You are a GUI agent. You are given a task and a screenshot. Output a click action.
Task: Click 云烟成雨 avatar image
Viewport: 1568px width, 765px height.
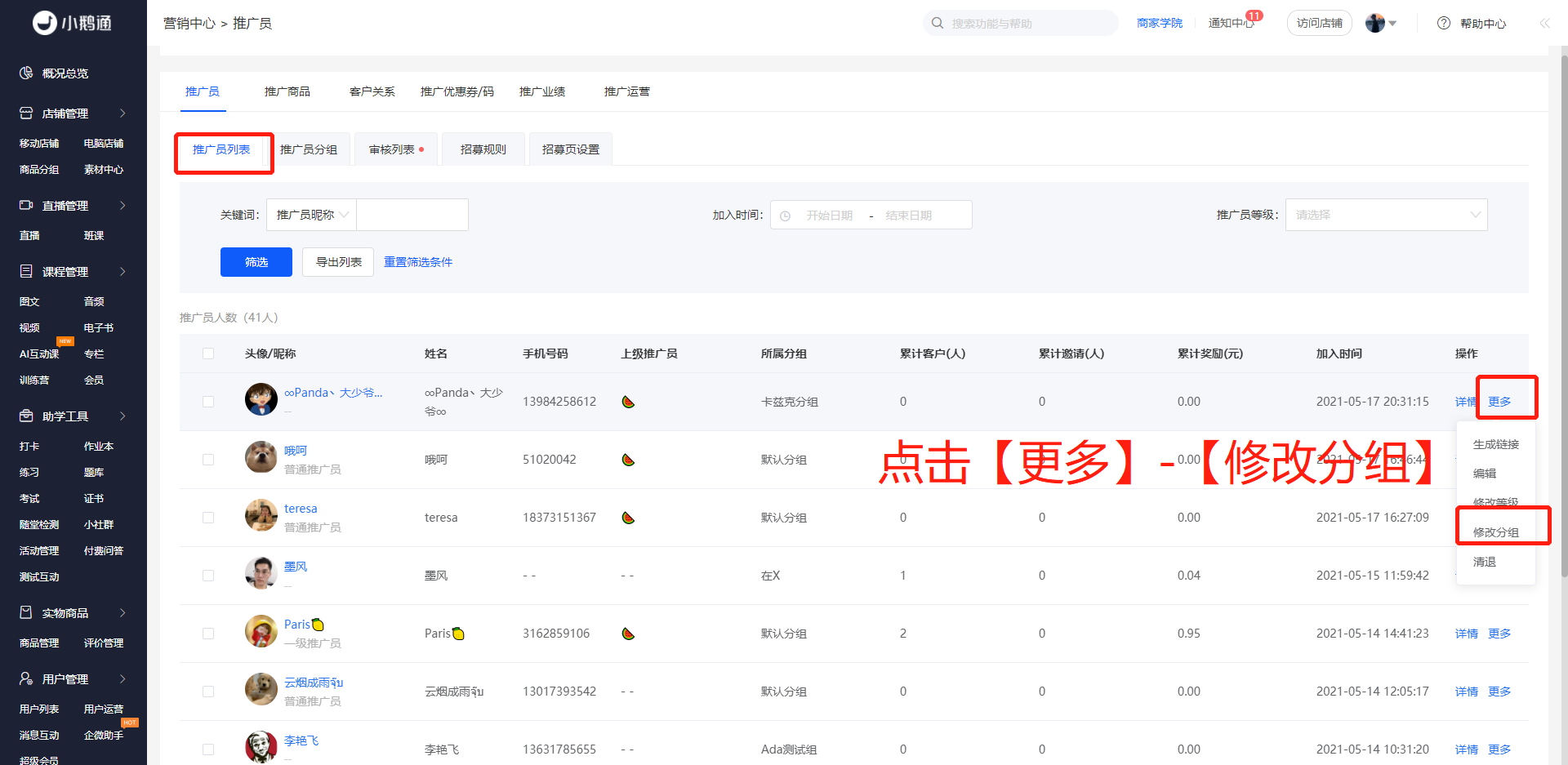[261, 688]
